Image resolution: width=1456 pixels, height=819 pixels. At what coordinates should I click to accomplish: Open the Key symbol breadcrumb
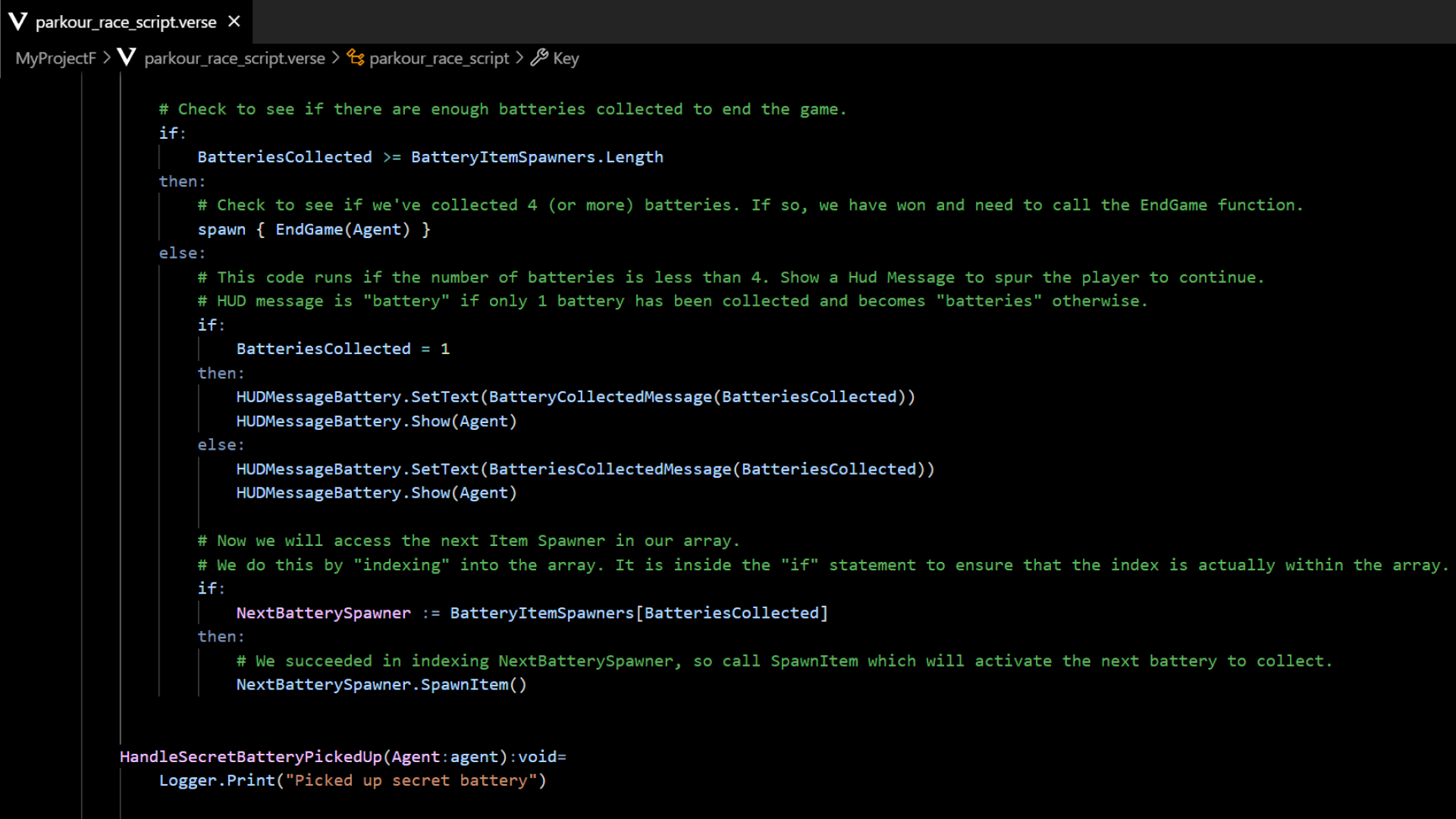[566, 58]
